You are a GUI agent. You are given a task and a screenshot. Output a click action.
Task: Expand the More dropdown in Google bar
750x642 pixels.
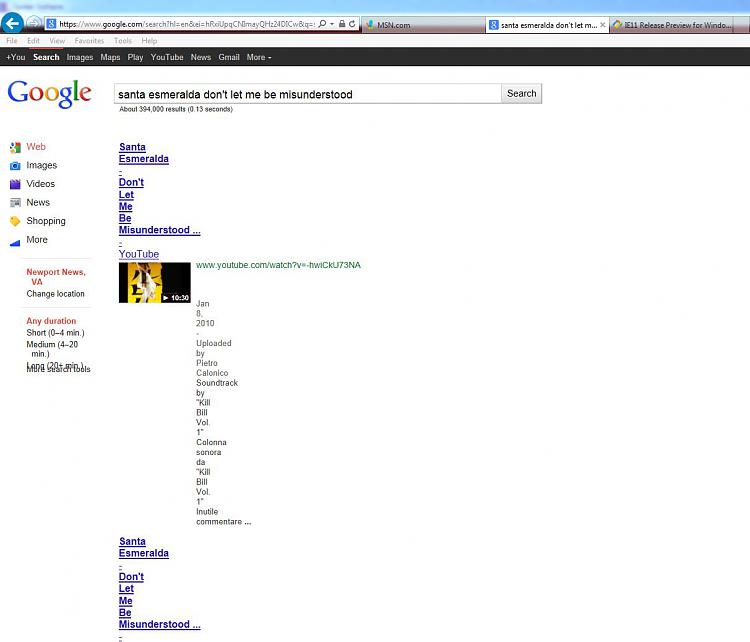(x=259, y=57)
